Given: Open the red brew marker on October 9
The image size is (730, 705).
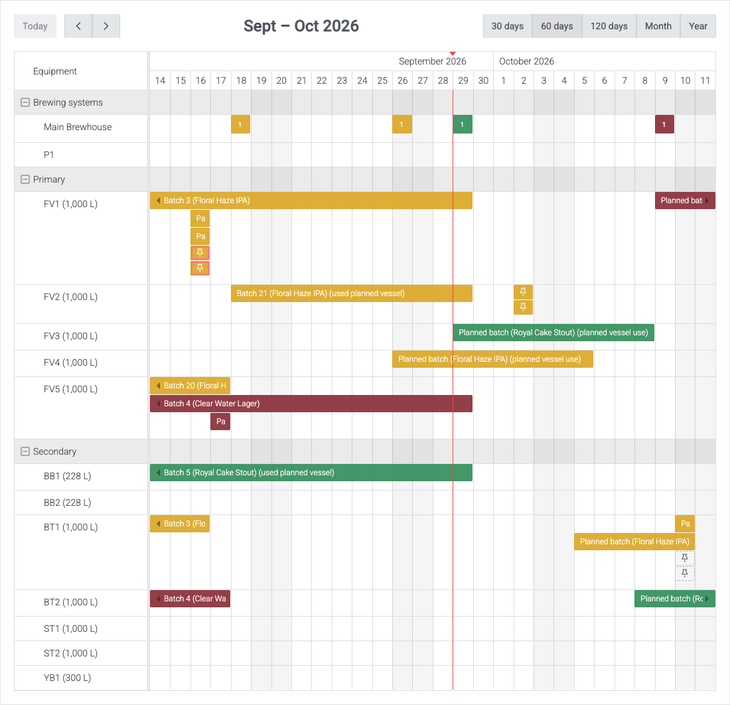Looking at the screenshot, I should click(664, 124).
